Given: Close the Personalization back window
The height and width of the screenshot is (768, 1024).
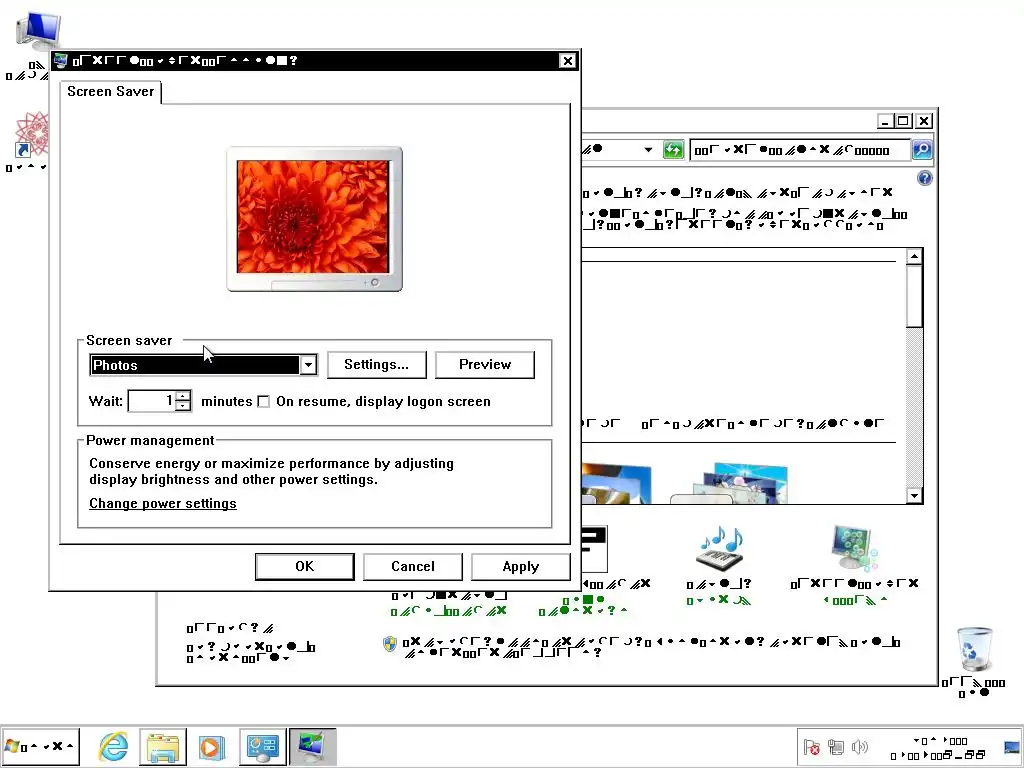Looking at the screenshot, I should 923,121.
